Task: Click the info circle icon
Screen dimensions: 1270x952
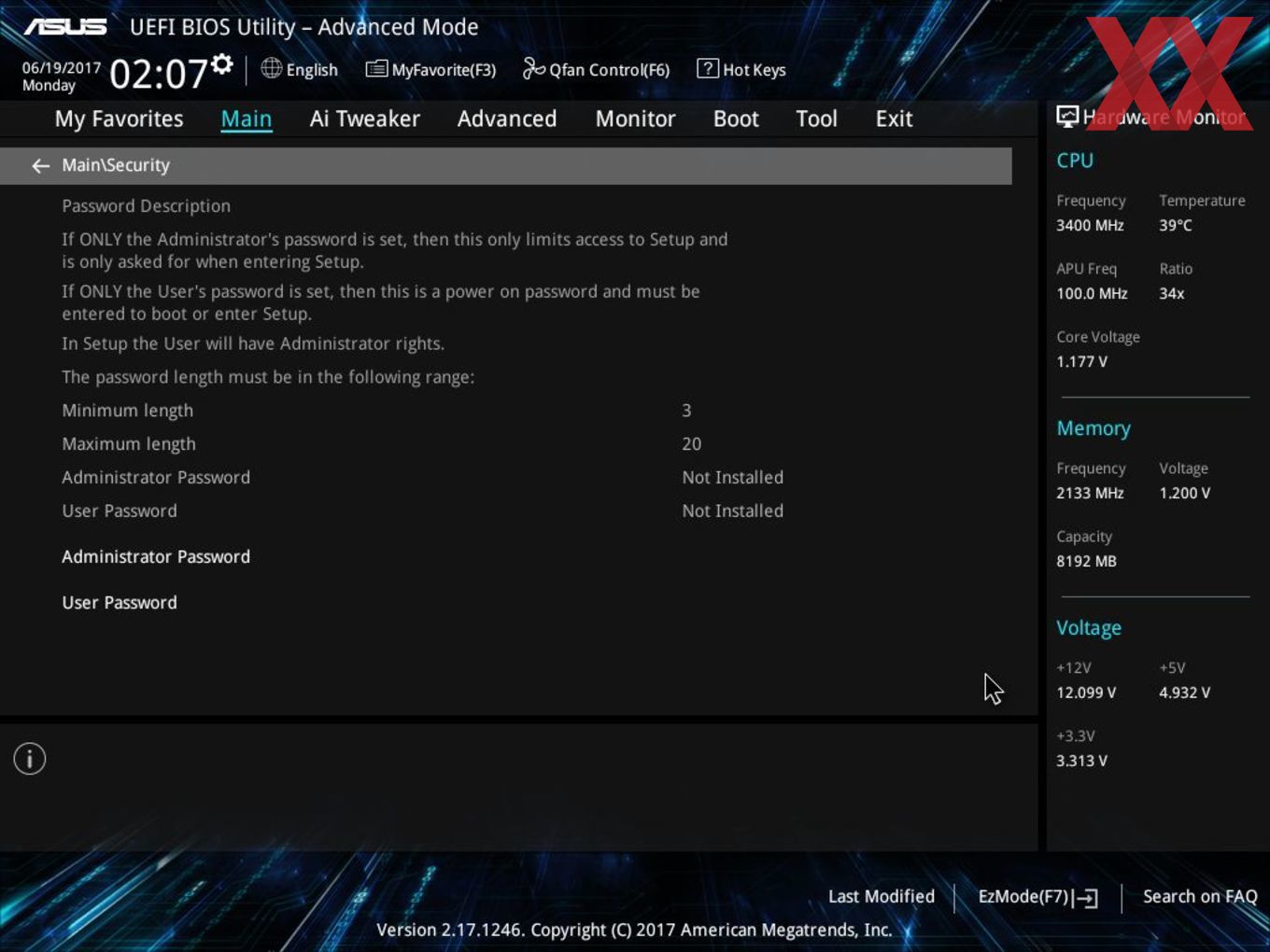Action: click(x=30, y=759)
